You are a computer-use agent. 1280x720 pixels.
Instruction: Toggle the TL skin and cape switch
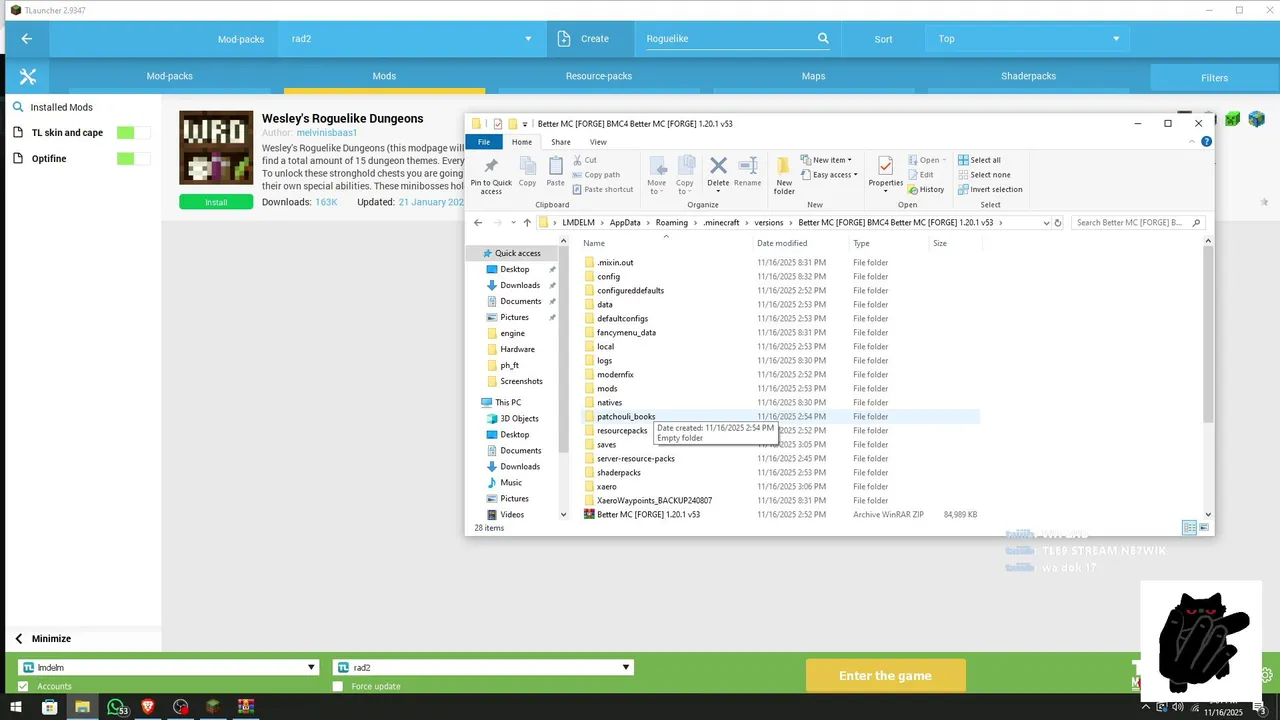tap(133, 132)
